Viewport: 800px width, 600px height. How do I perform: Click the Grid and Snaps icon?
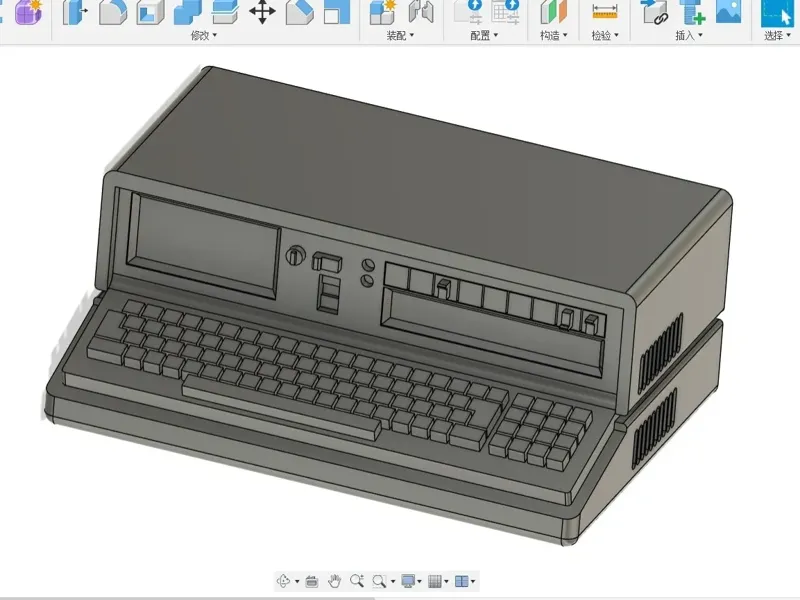point(435,581)
